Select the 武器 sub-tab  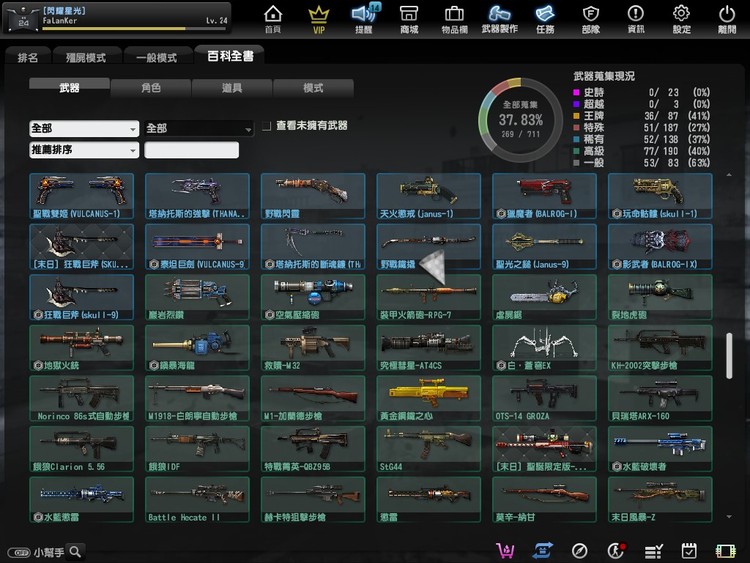69,88
